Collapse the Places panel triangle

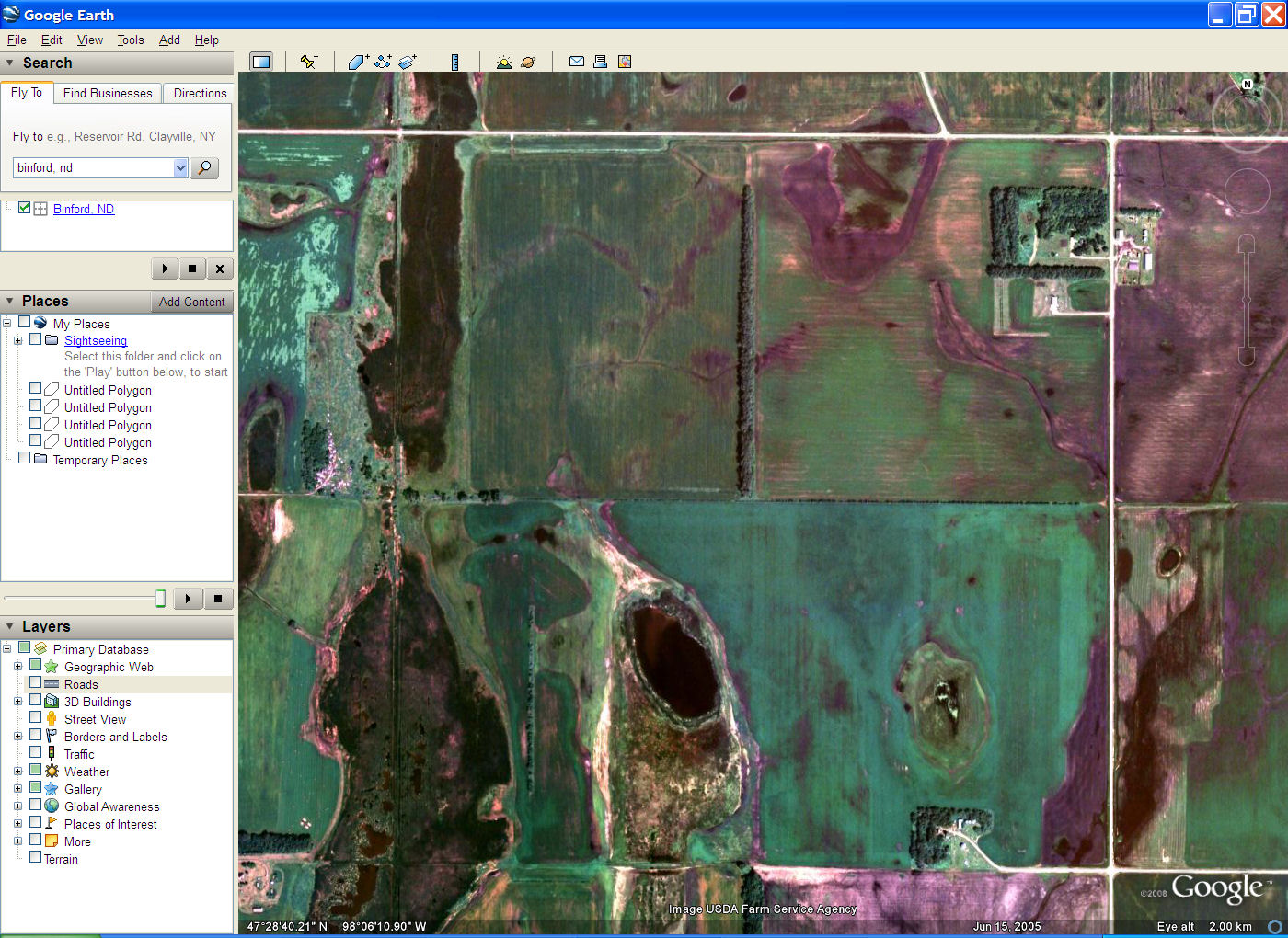10,301
